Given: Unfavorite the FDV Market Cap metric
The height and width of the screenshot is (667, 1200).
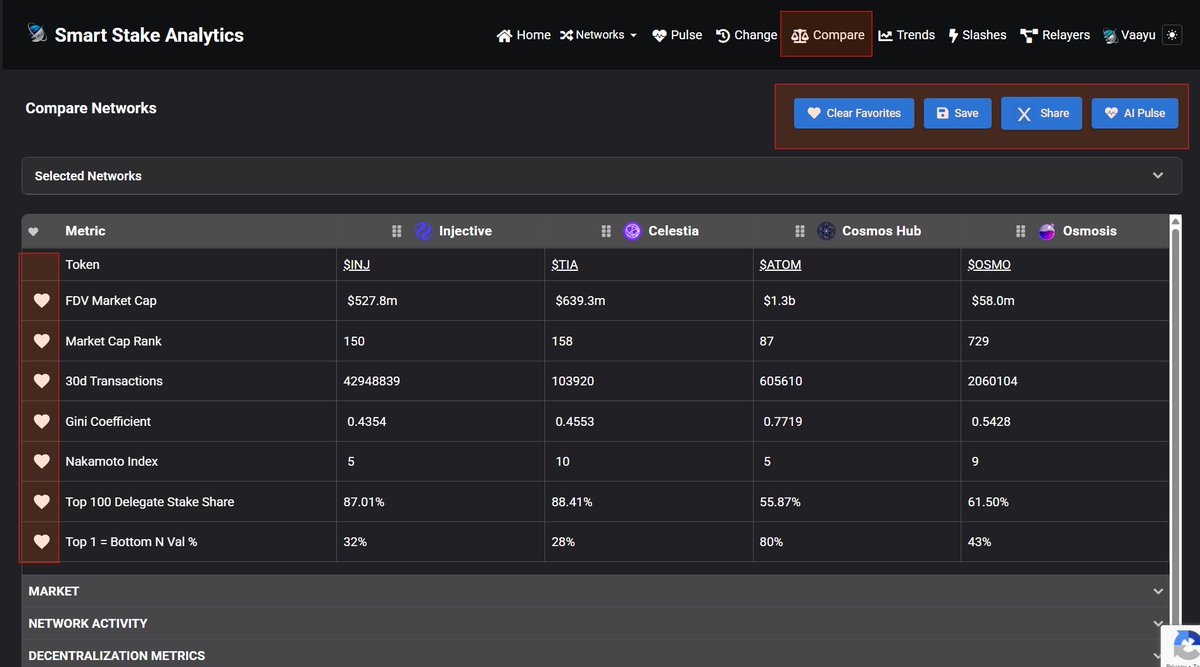Looking at the screenshot, I should pyautogui.click(x=41, y=301).
